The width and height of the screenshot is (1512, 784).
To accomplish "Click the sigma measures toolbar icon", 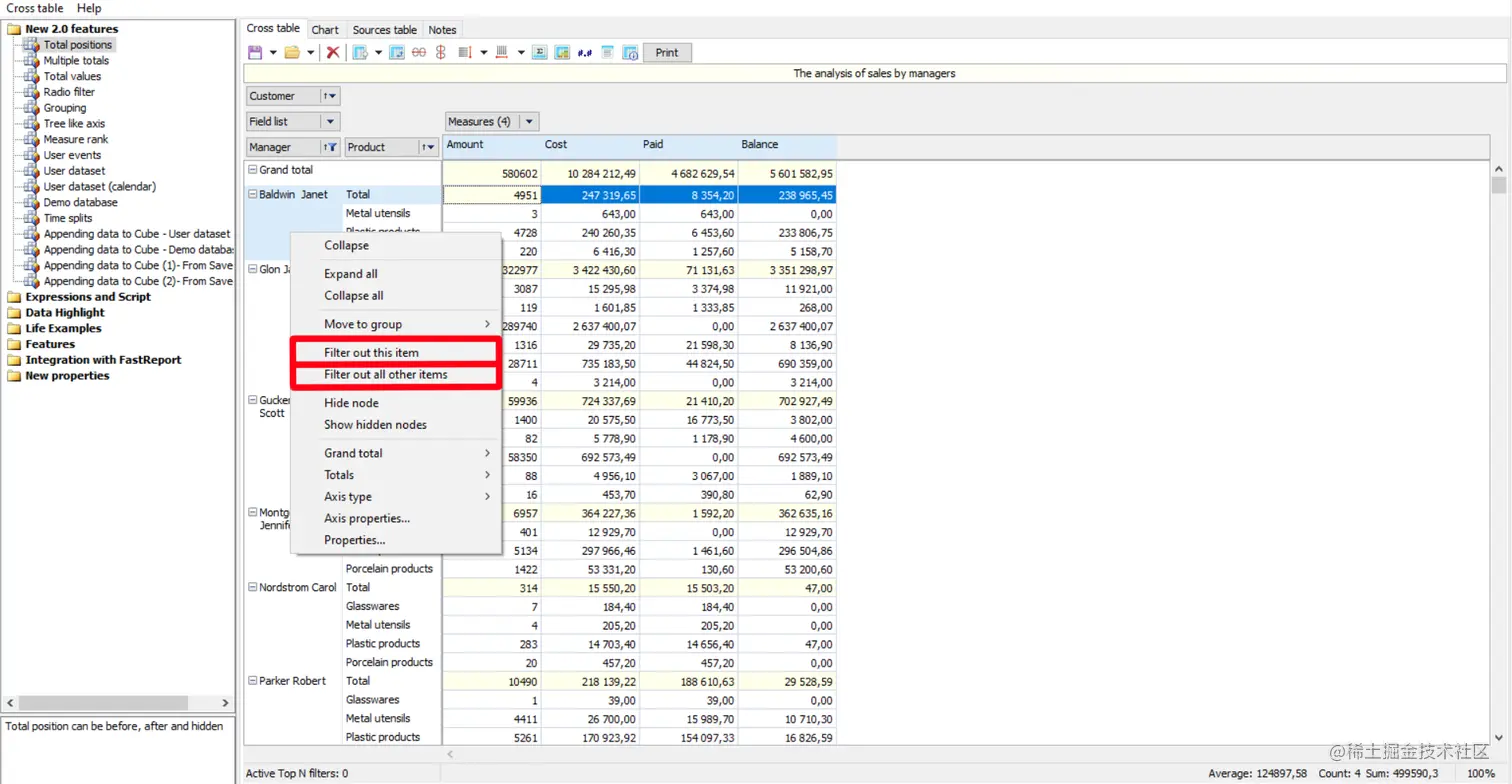I will 540,53.
